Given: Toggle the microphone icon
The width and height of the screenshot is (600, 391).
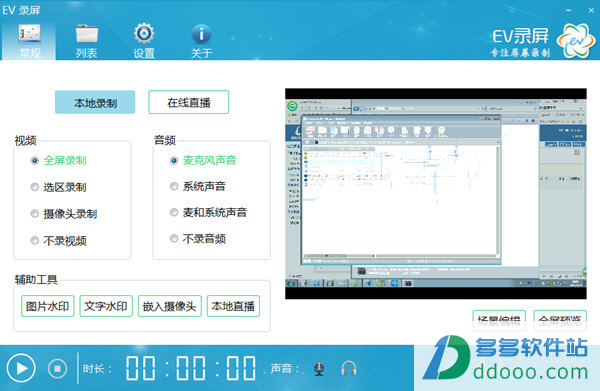Looking at the screenshot, I should point(319,368).
